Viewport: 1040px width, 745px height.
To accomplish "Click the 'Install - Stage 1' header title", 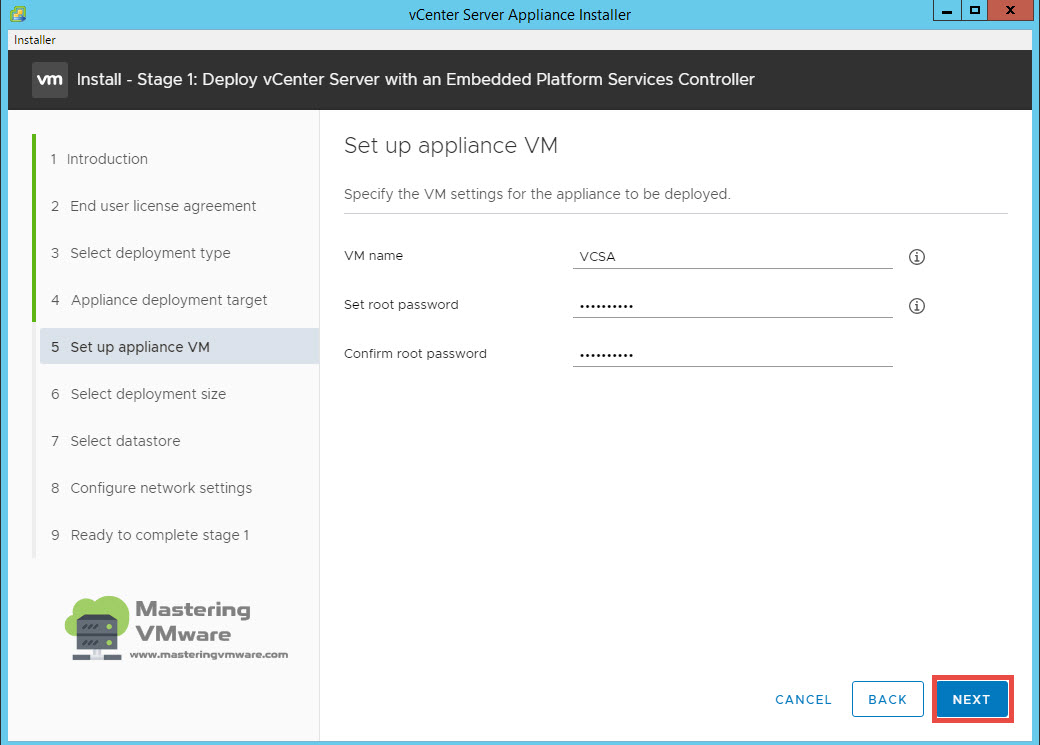I will point(416,80).
